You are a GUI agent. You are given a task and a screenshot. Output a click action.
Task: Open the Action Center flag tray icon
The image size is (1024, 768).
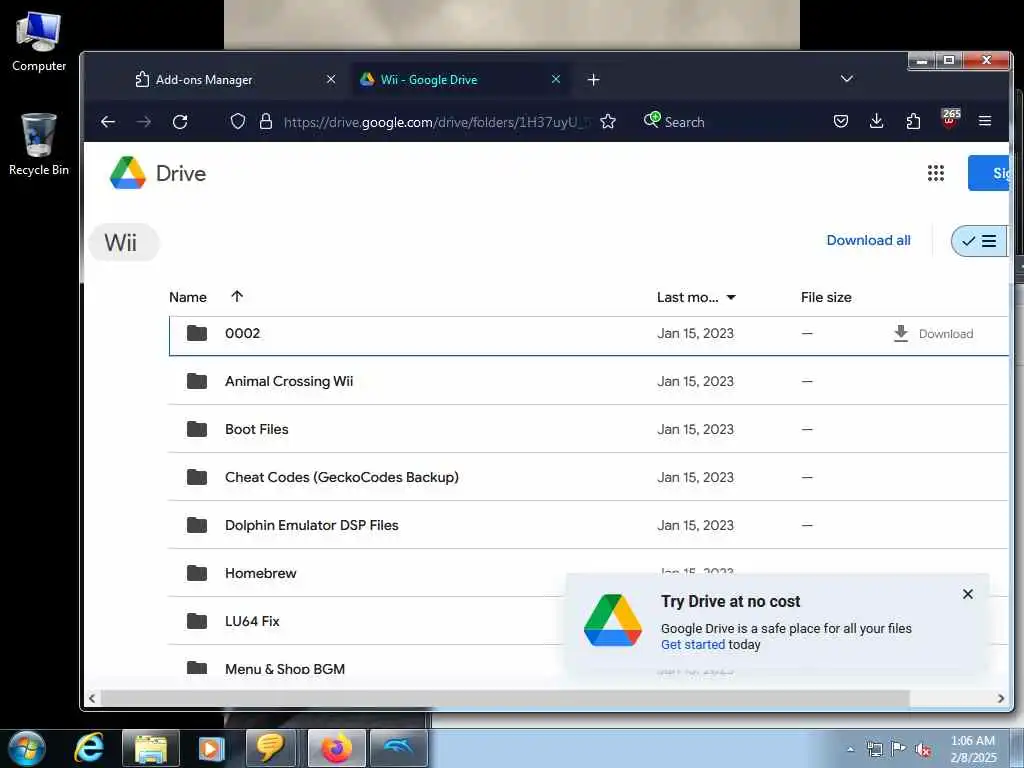898,749
